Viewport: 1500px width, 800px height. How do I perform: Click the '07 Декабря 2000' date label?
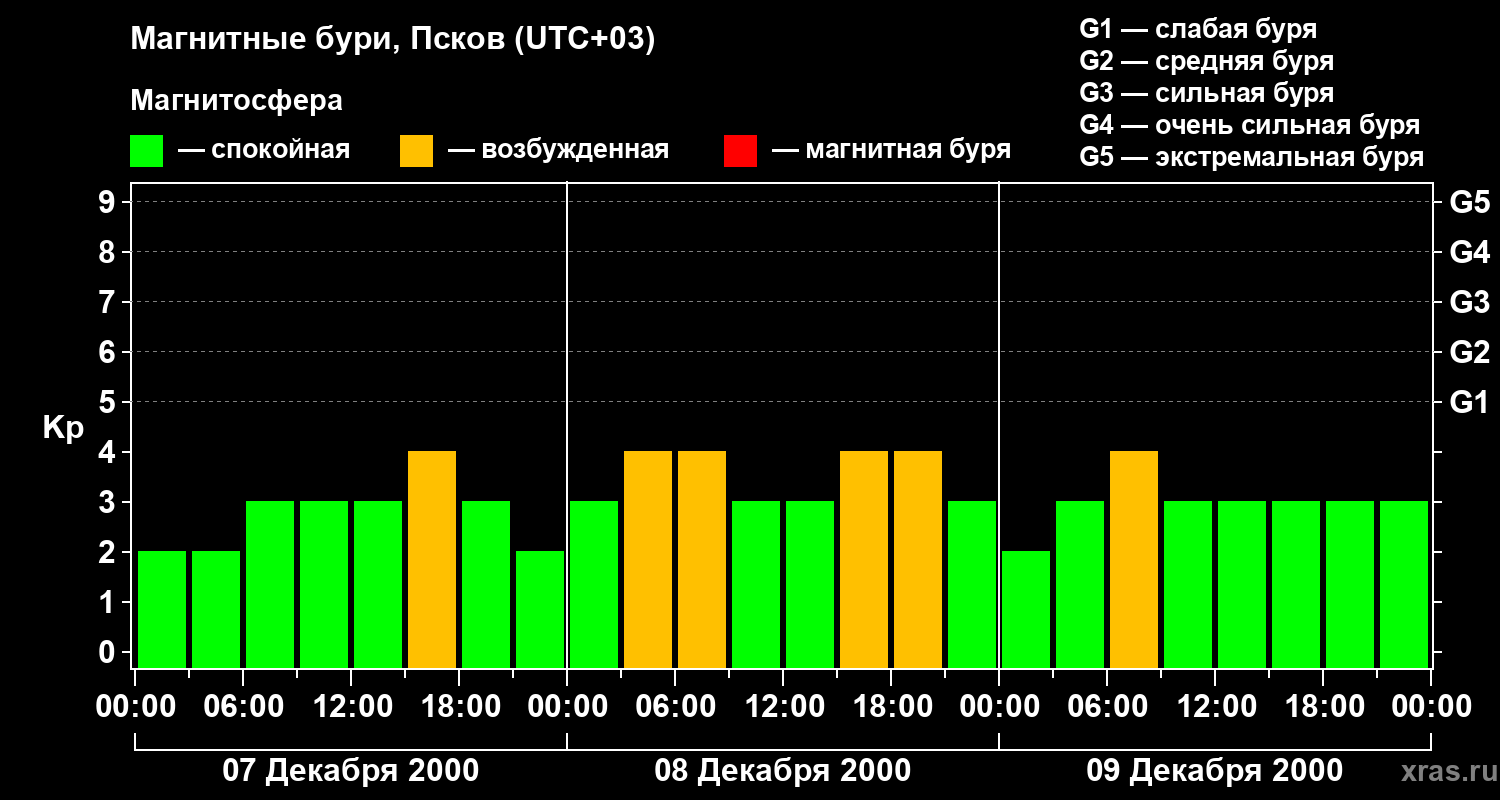pyautogui.click(x=350, y=771)
